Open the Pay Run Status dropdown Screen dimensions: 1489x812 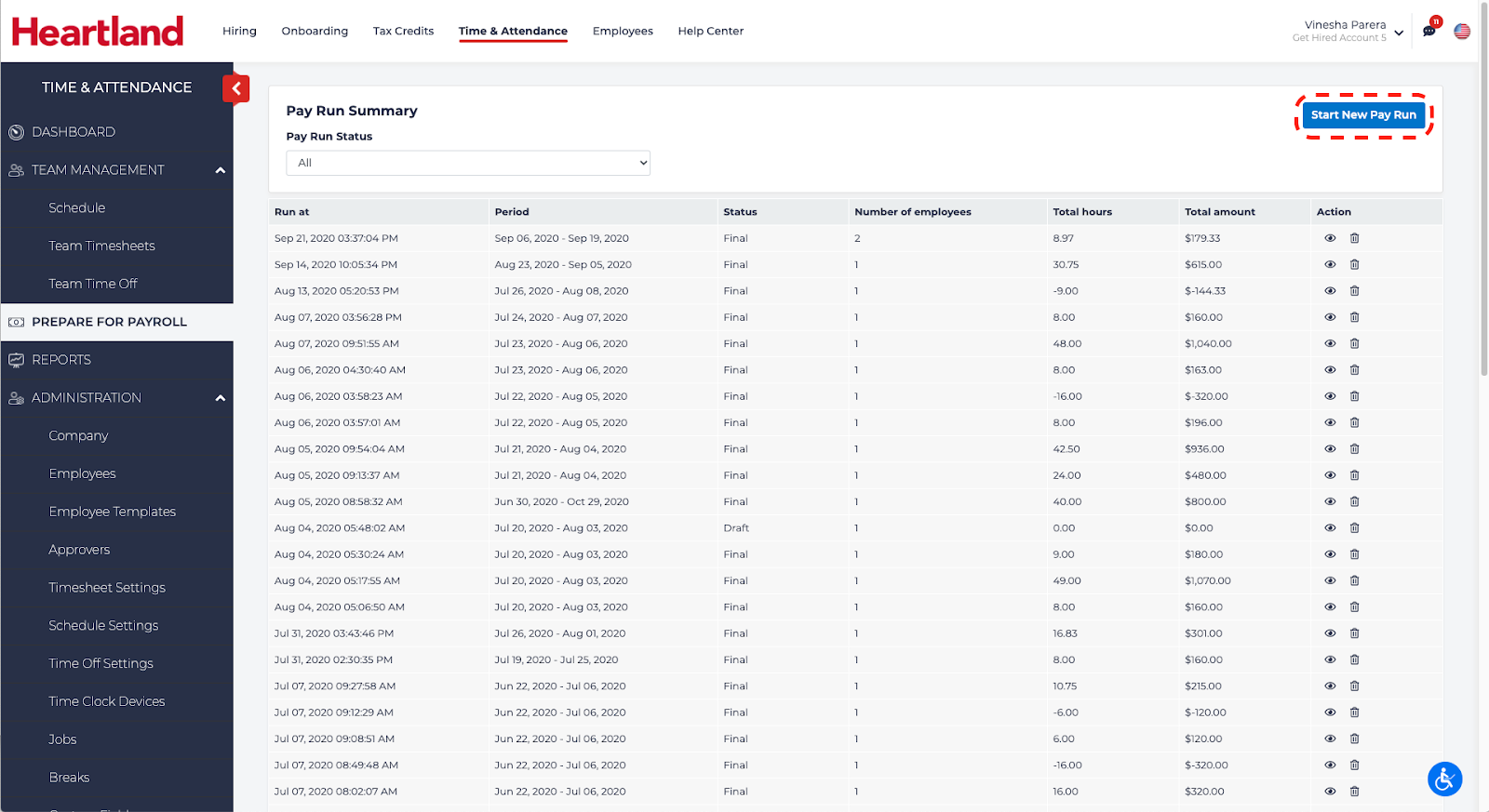tap(467, 163)
